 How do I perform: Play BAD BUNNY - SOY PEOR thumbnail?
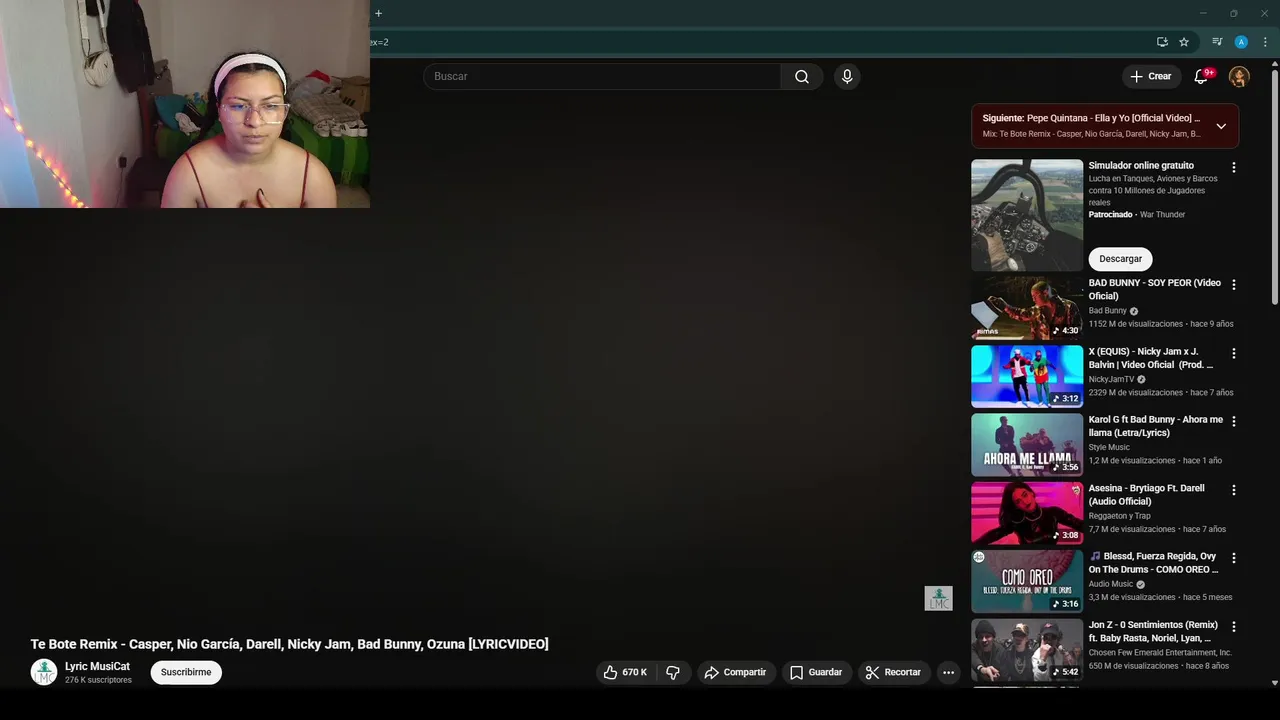pos(1027,308)
